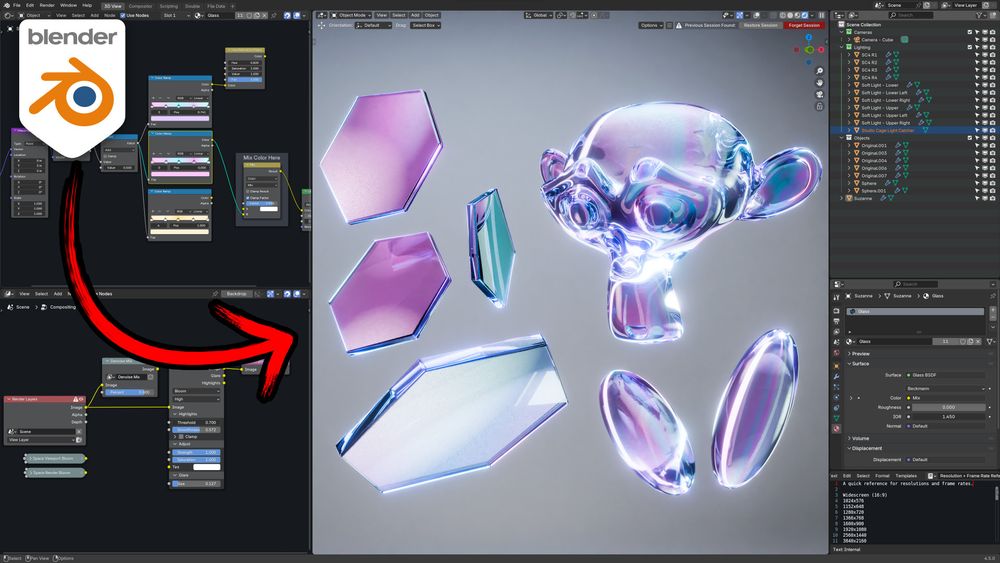Viewport: 1000px width, 563px height.
Task: Toggle the camera view gizmo in viewport
Action: pyautogui.click(x=820, y=94)
